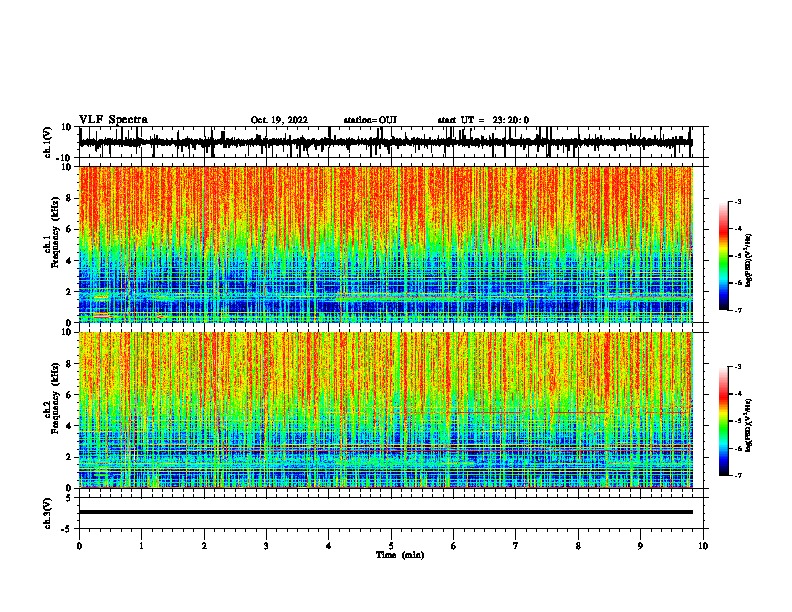Viewport: 792px width, 612px height.
Task: Click the ch.2 spectrogram plot area
Action: 385,410
